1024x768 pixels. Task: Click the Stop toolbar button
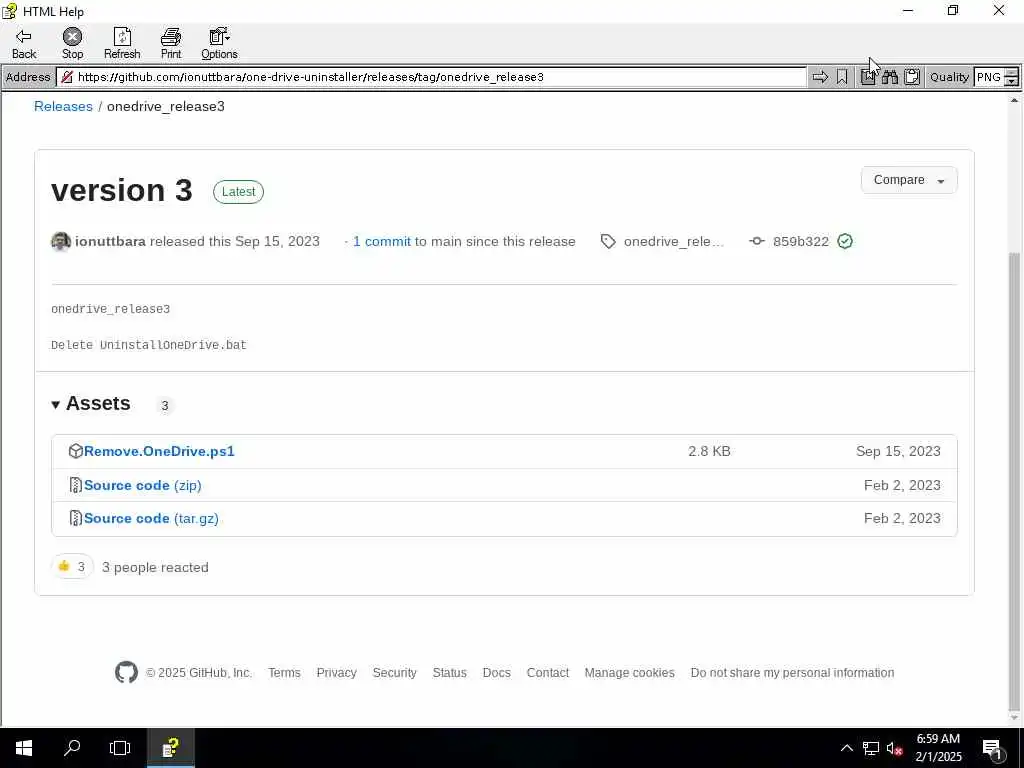[72, 43]
